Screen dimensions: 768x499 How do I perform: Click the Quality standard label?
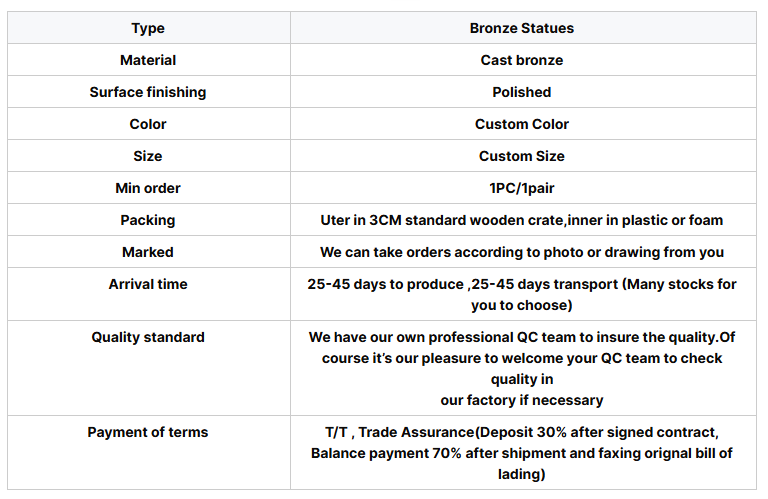(x=148, y=337)
